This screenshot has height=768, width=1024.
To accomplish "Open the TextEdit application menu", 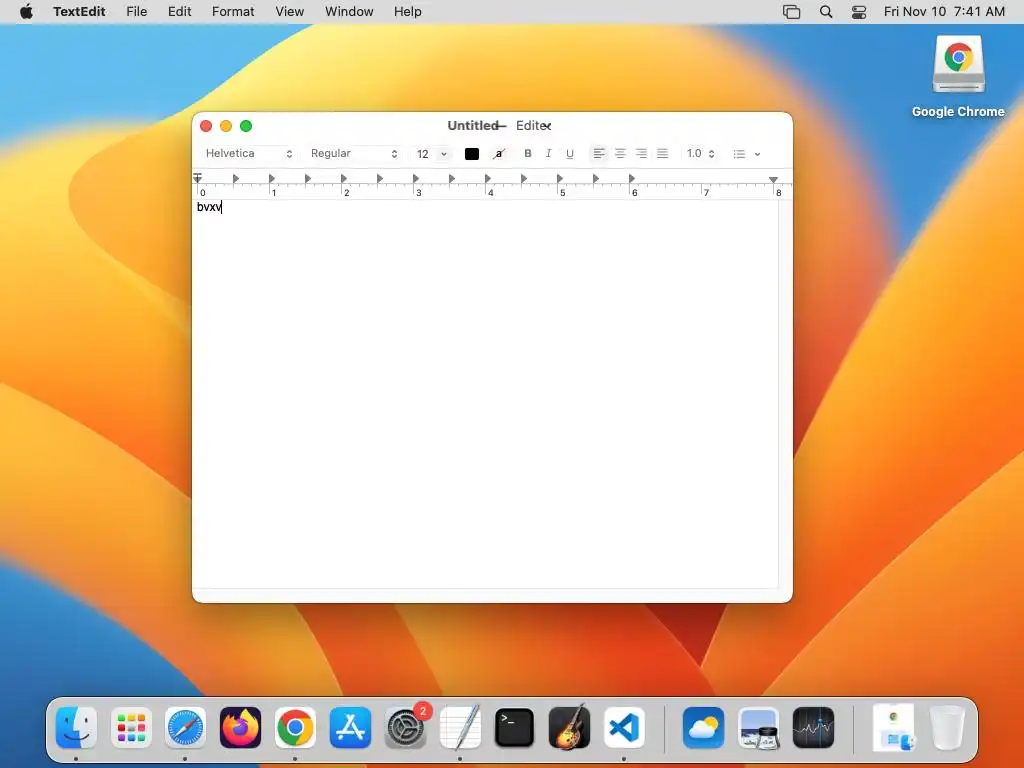I will (79, 12).
